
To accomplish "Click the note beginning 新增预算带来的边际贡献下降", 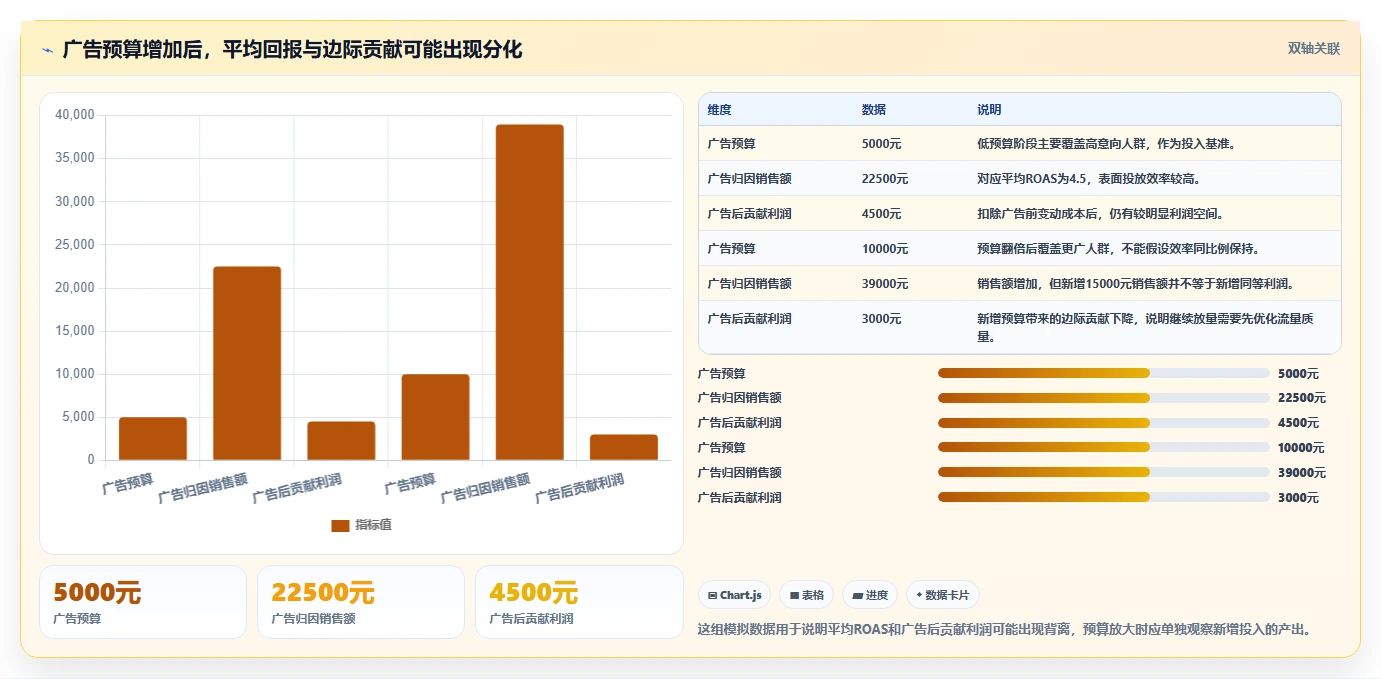I will pos(1145,328).
